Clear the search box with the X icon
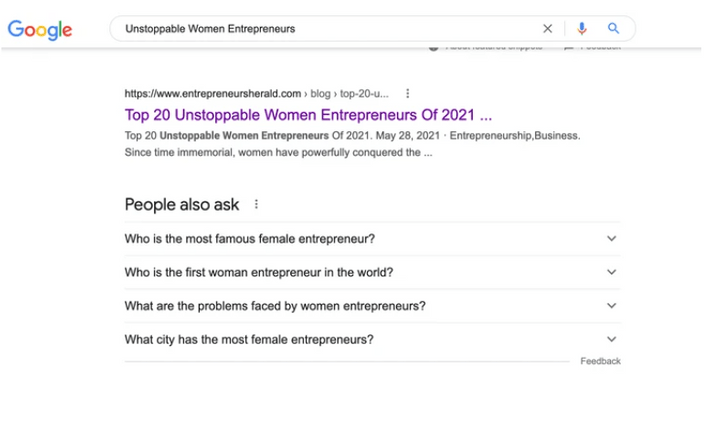 click(547, 29)
